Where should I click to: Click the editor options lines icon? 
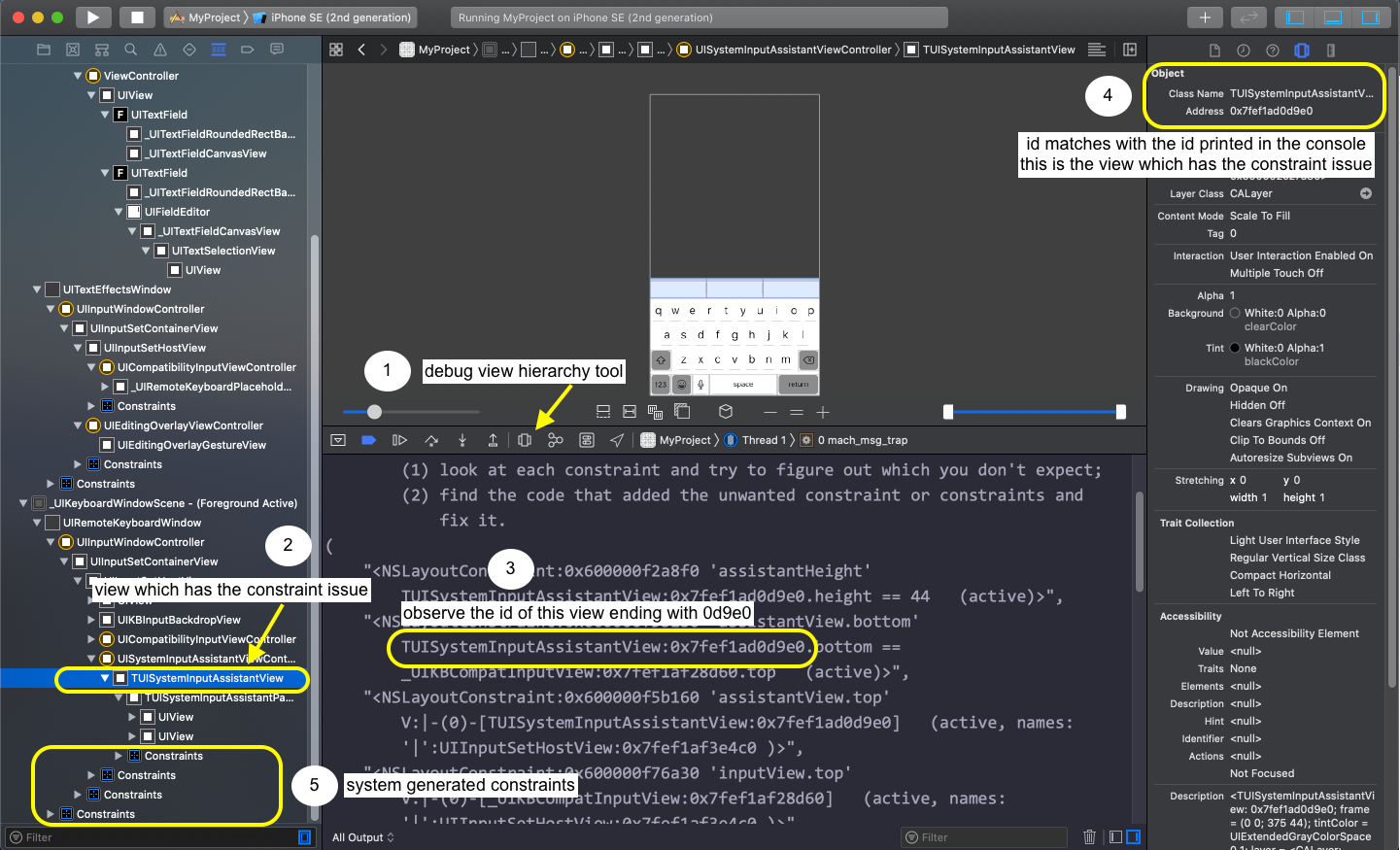(x=1097, y=50)
